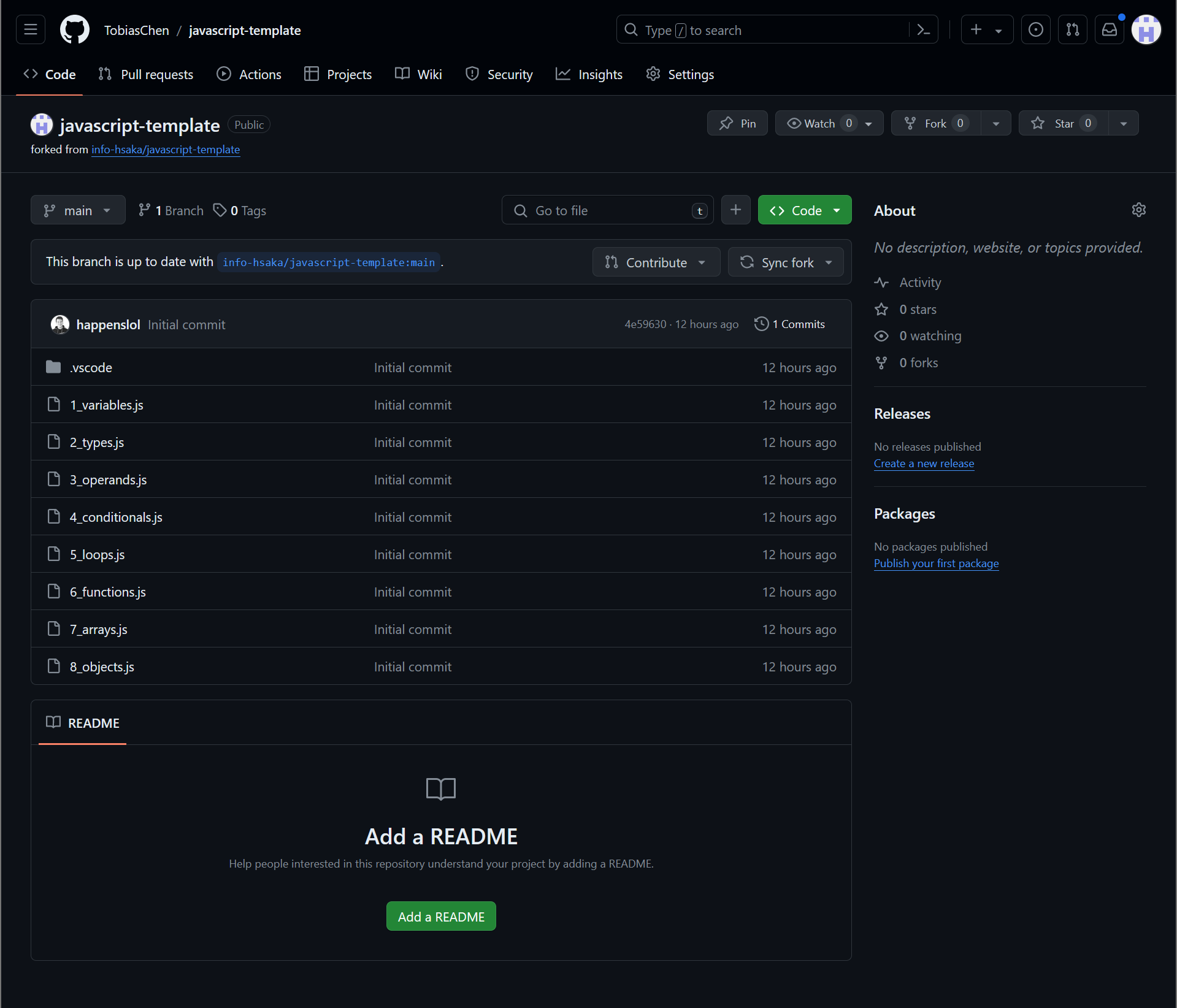
Task: Expand the green Code dropdown
Action: point(804,210)
